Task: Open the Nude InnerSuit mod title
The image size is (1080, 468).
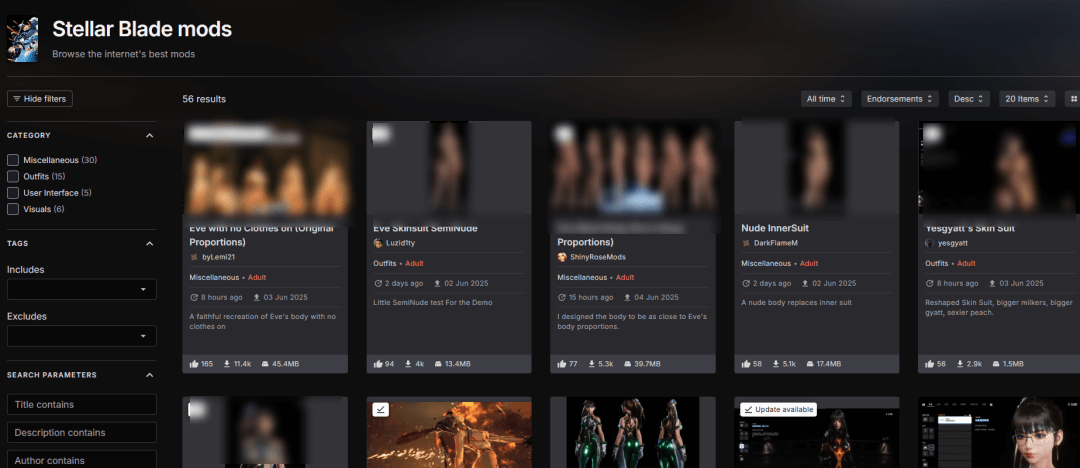Action: pos(775,227)
